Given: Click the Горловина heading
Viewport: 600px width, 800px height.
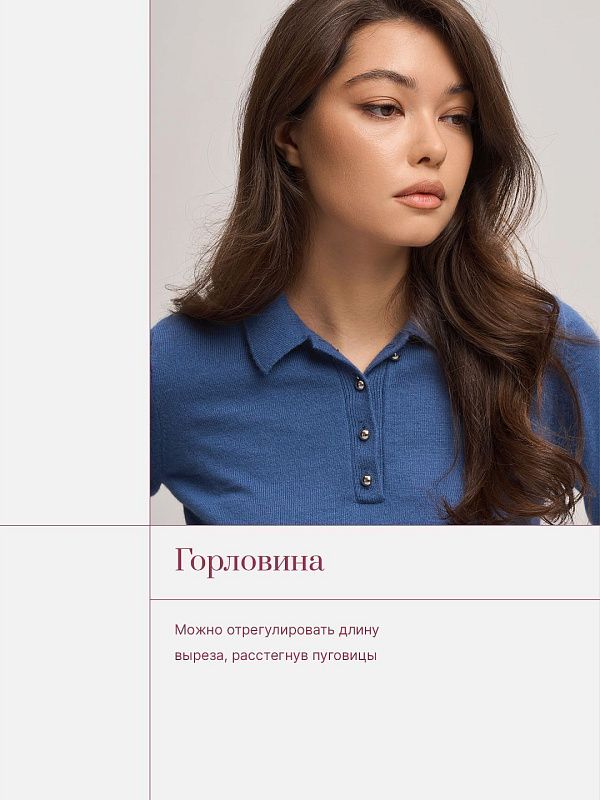Looking at the screenshot, I should (249, 562).
